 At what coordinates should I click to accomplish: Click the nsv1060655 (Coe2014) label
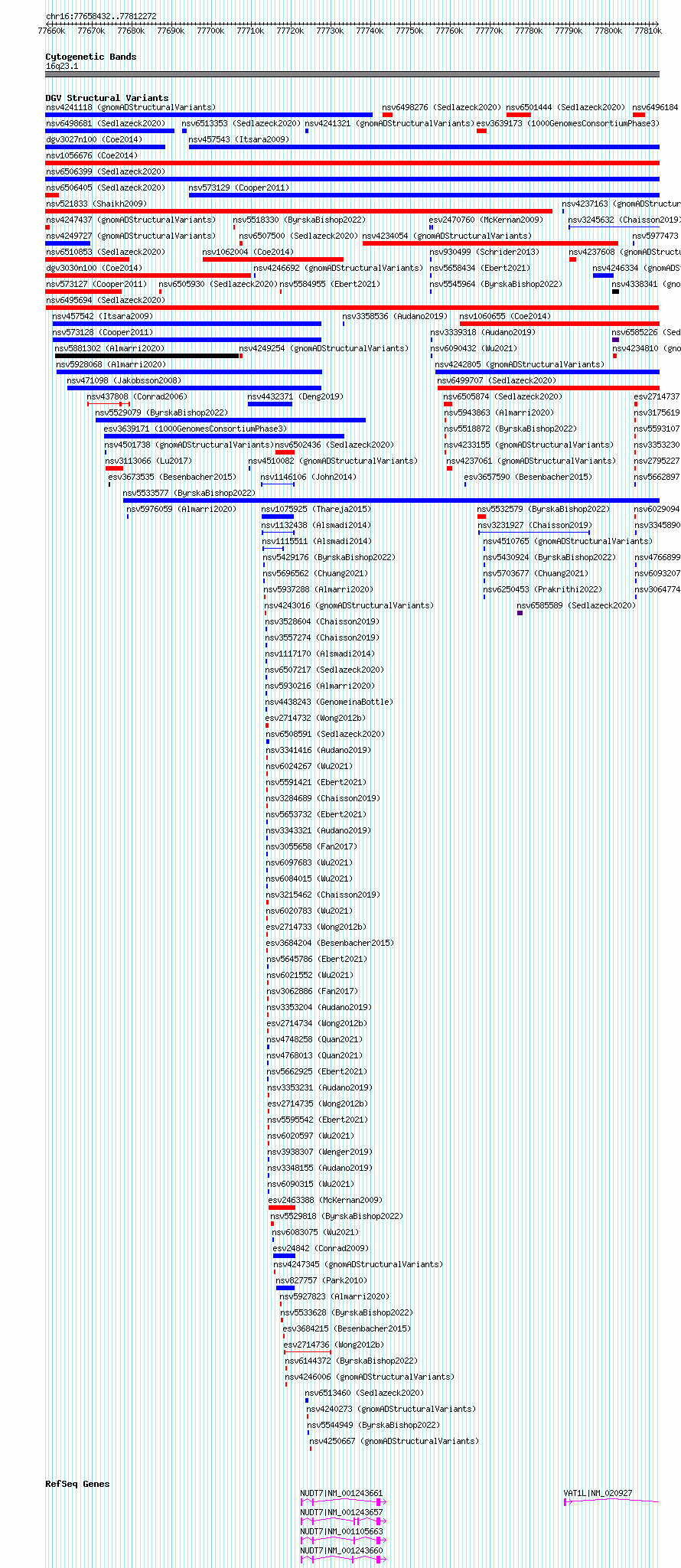[x=505, y=316]
